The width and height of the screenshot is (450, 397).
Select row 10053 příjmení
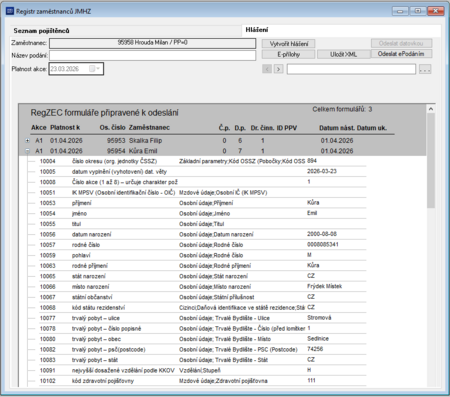tap(203, 203)
